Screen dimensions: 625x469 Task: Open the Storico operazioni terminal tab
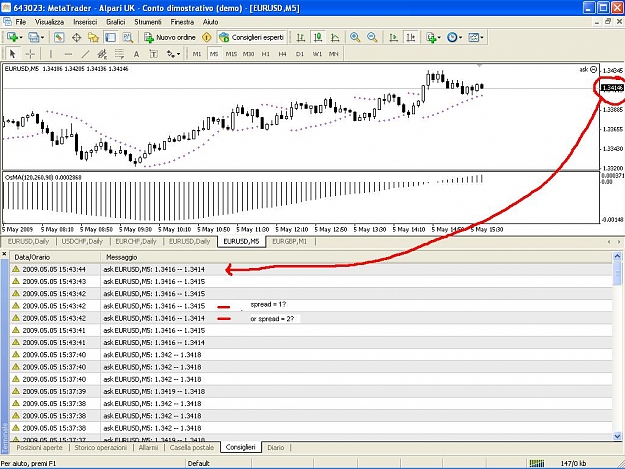(101, 447)
